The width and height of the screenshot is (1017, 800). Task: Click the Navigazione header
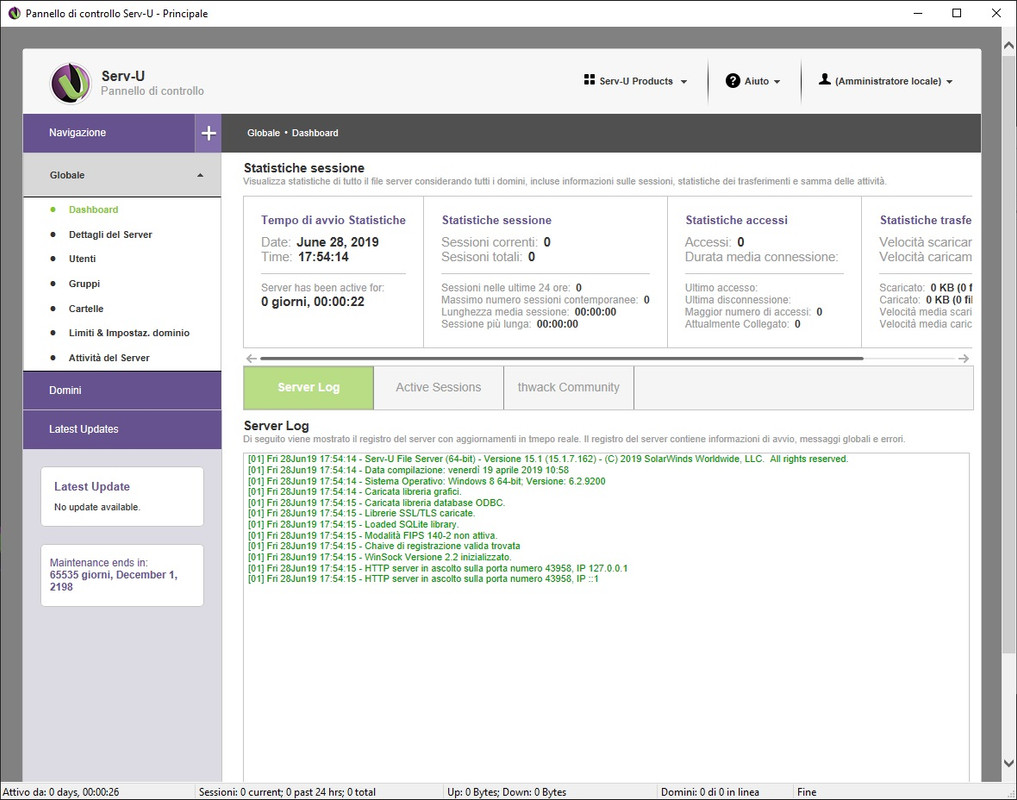click(x=109, y=133)
